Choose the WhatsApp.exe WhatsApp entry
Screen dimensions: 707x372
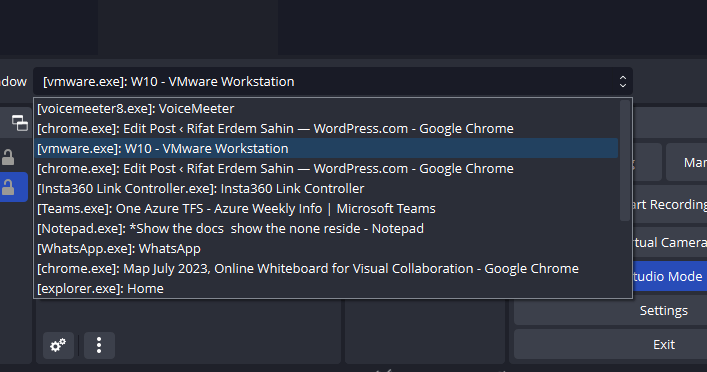326,248
